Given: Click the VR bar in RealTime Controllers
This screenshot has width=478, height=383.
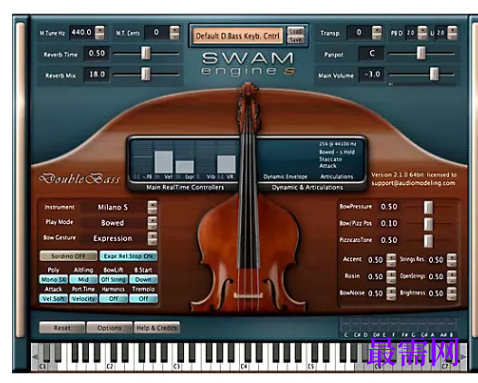Looking at the screenshot, I should coord(226,164).
